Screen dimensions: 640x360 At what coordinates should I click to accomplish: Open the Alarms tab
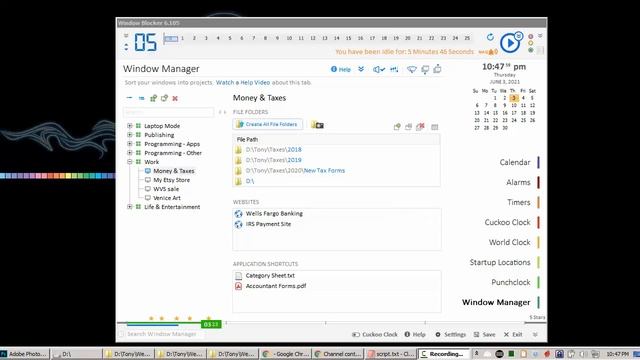[x=518, y=182]
